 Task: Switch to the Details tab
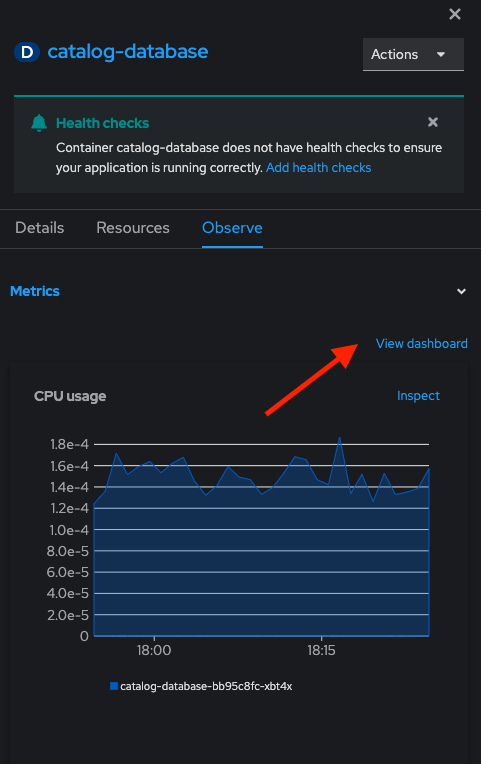(39, 228)
